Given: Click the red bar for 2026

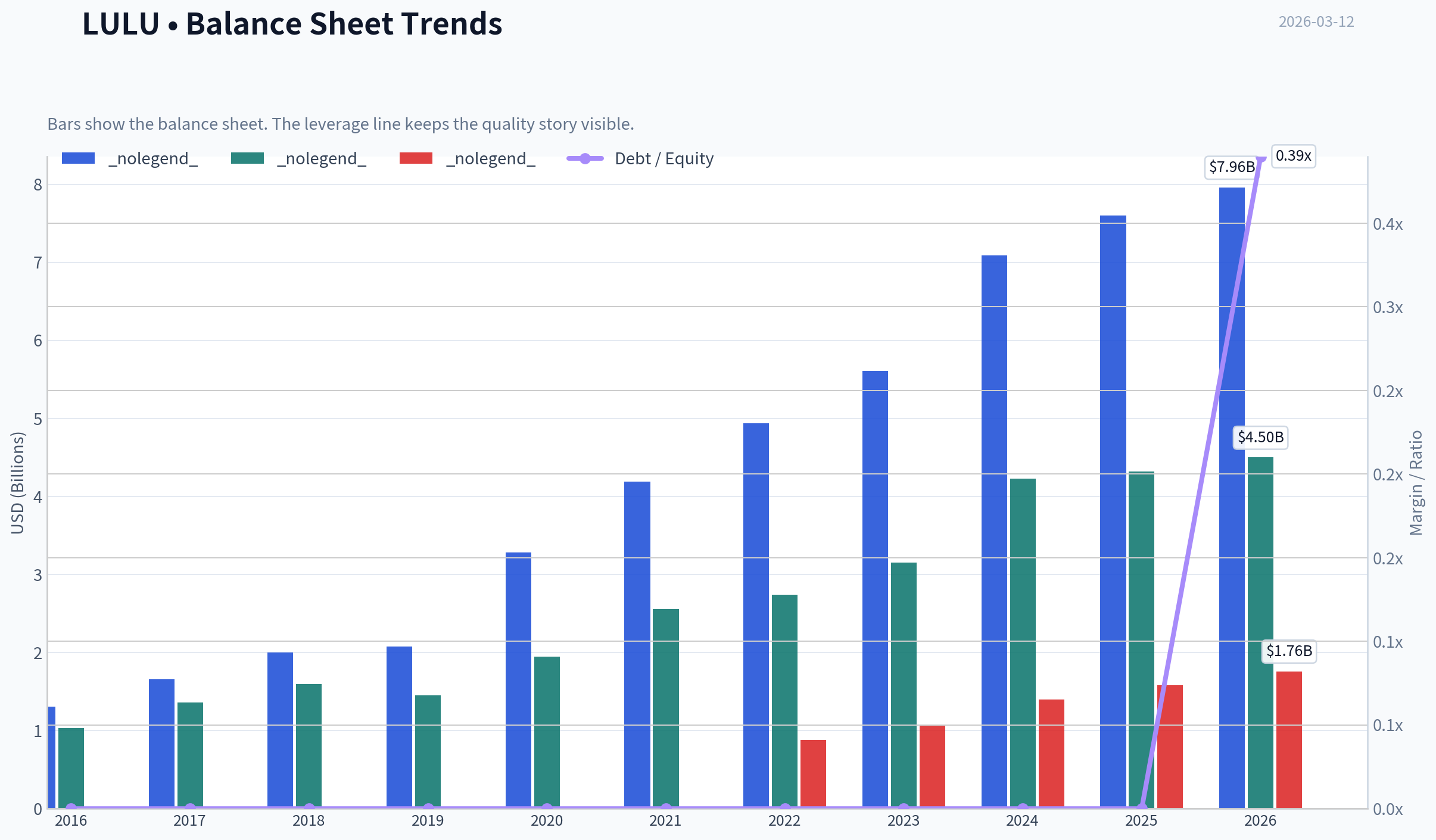Looking at the screenshot, I should [1289, 739].
